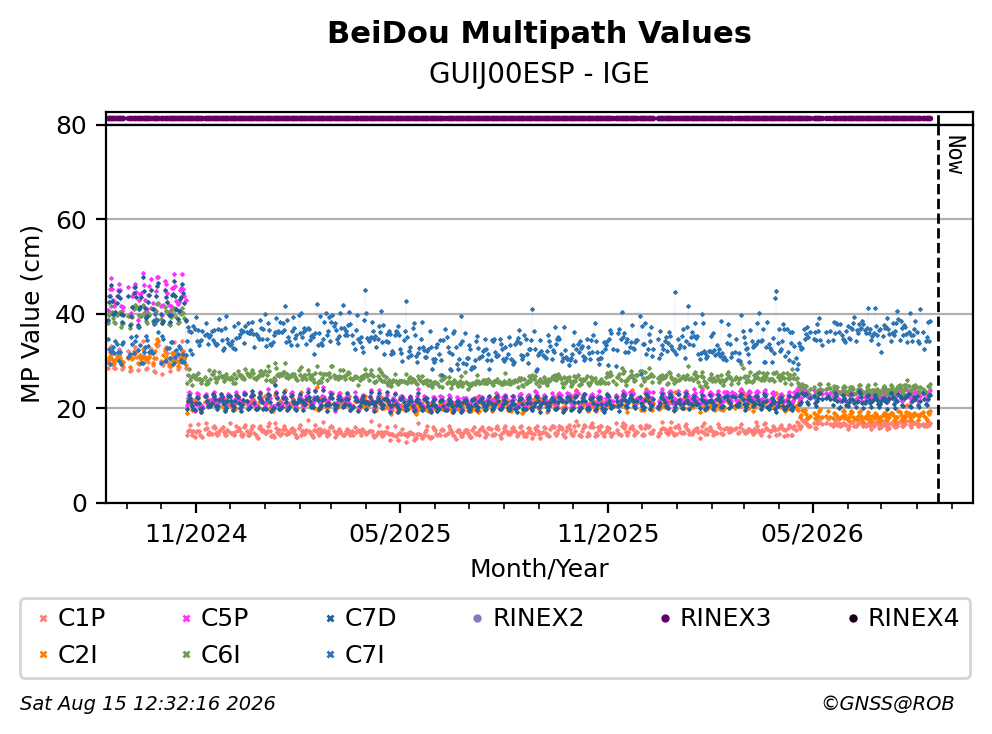Image resolution: width=992 pixels, height=734 pixels.
Task: Click the 0 y-axis tick label
Action: point(80,504)
